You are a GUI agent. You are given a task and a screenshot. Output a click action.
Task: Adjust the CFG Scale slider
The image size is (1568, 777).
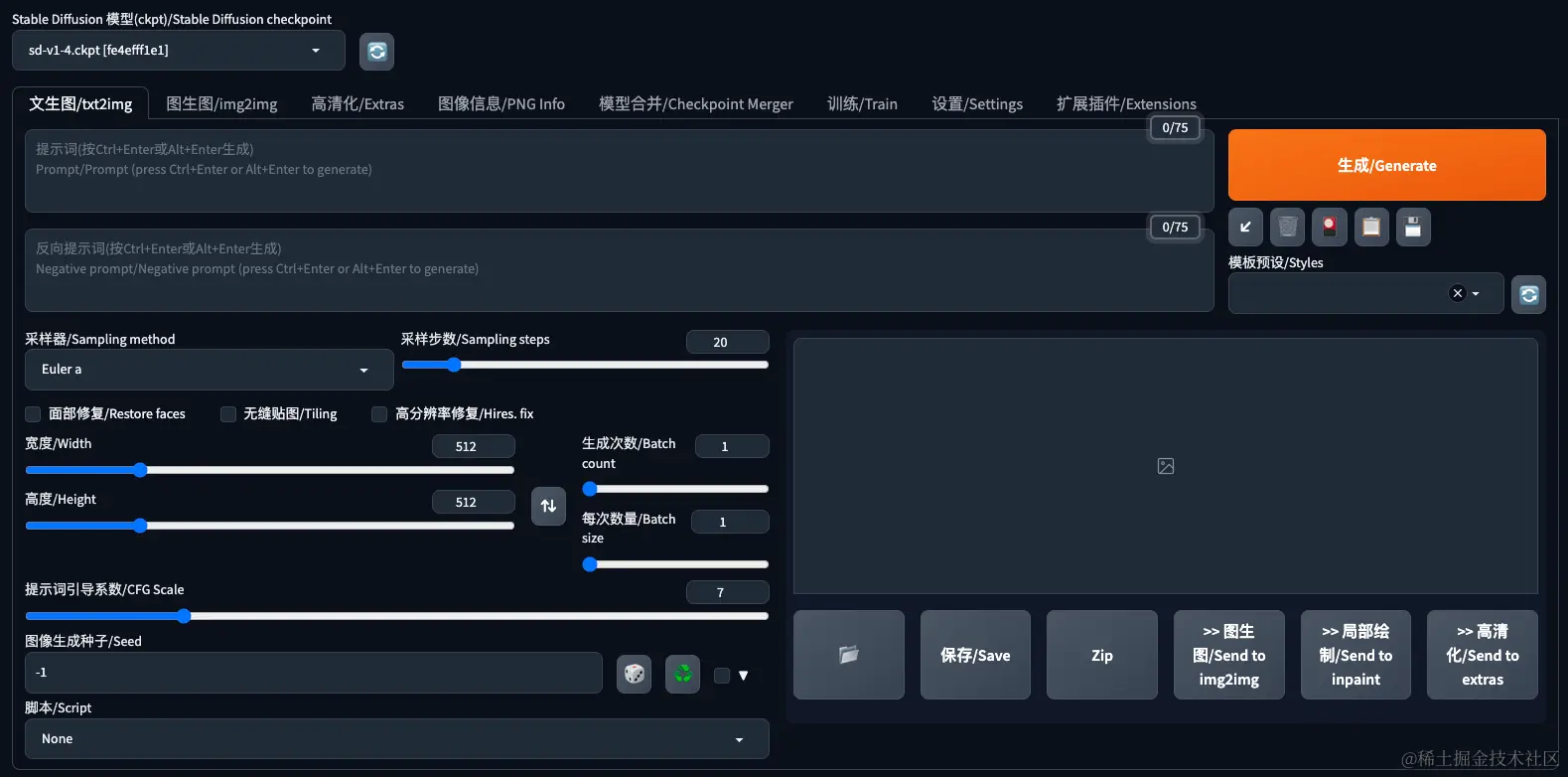(x=397, y=616)
